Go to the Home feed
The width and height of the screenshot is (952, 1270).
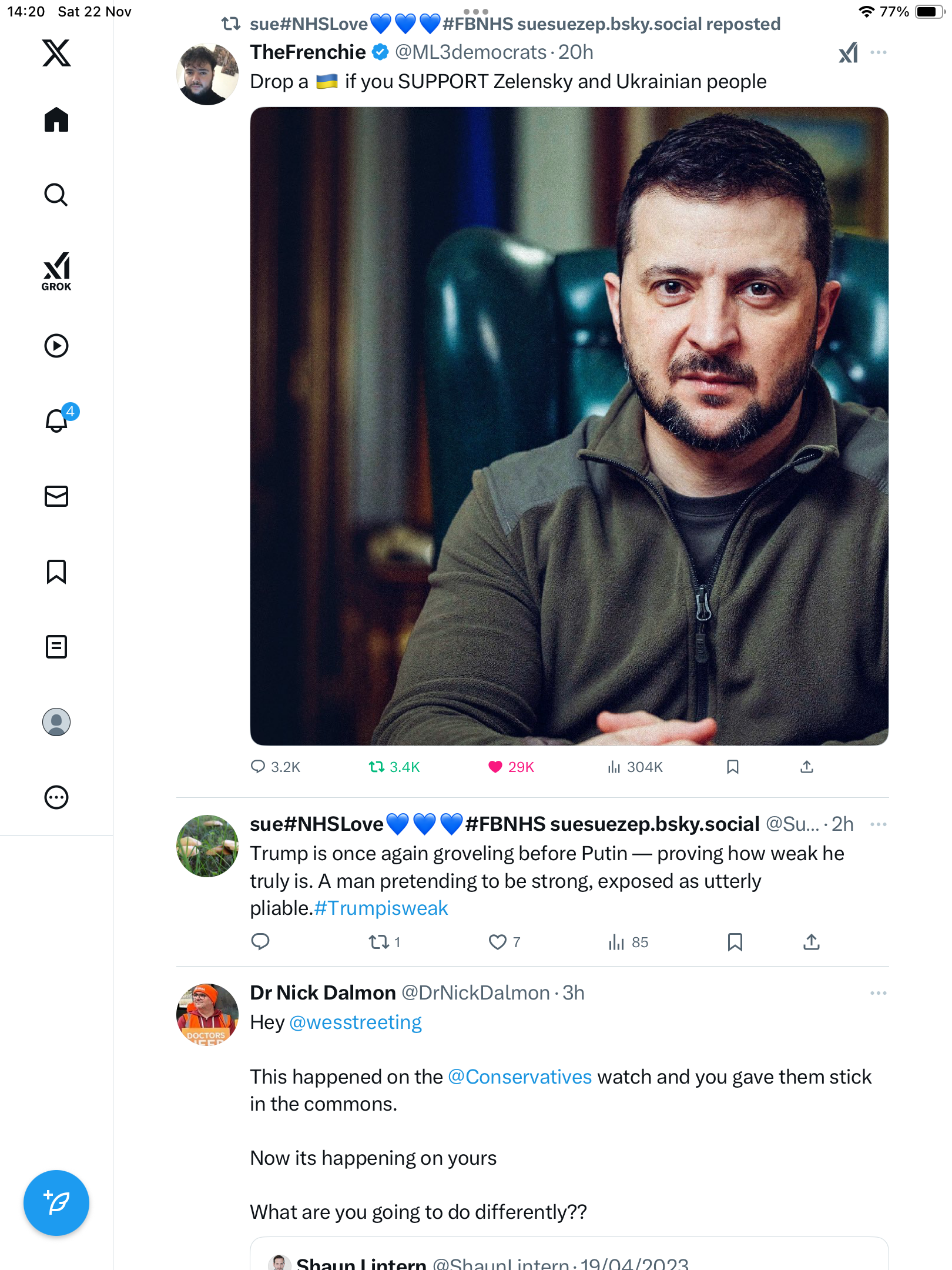tap(56, 120)
